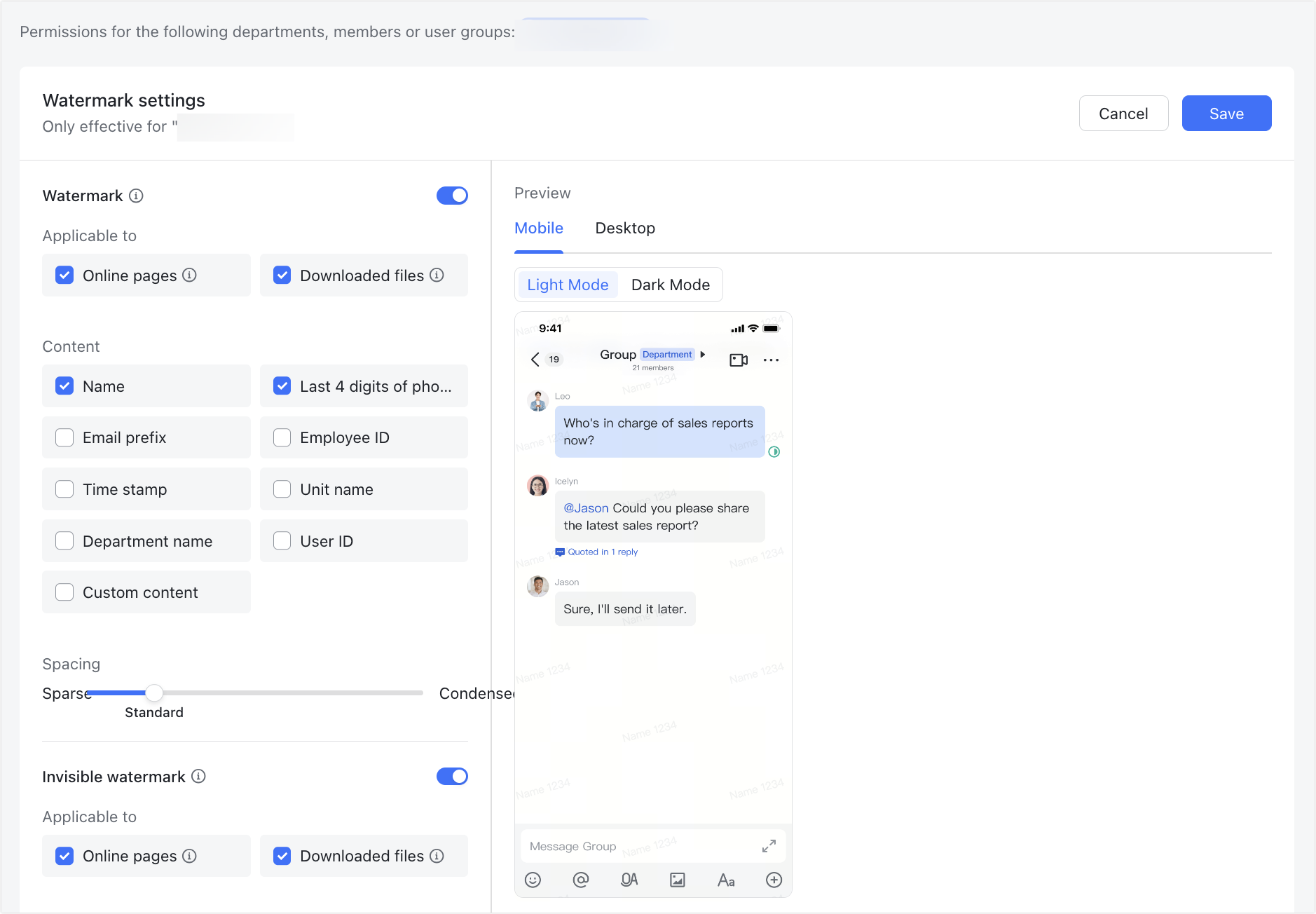Screen dimensions: 1316x914
Task: Select the Aa text formatting icon
Action: [x=725, y=880]
